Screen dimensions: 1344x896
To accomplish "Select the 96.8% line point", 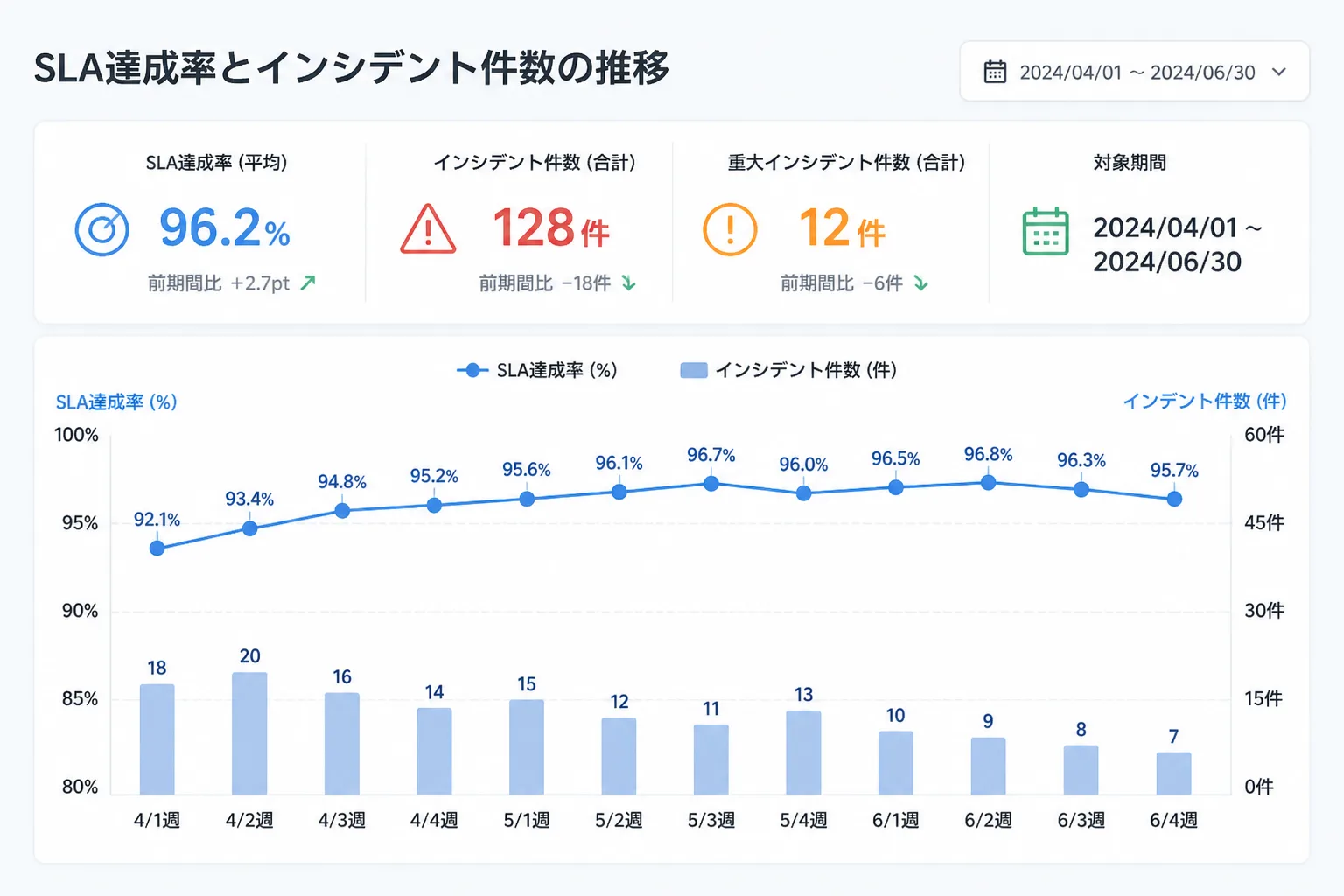I will pyautogui.click(x=988, y=482).
